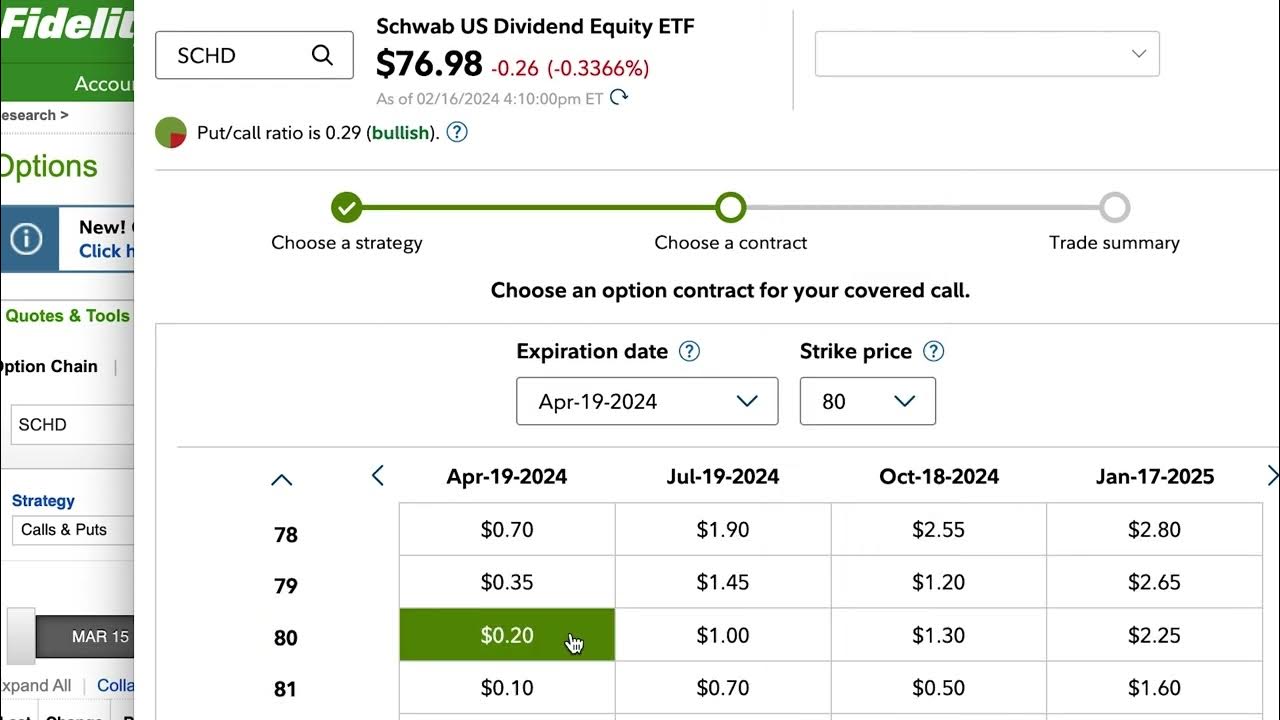Click the bullish label in put/call ratio
Image resolution: width=1280 pixels, height=720 pixels.
(400, 132)
